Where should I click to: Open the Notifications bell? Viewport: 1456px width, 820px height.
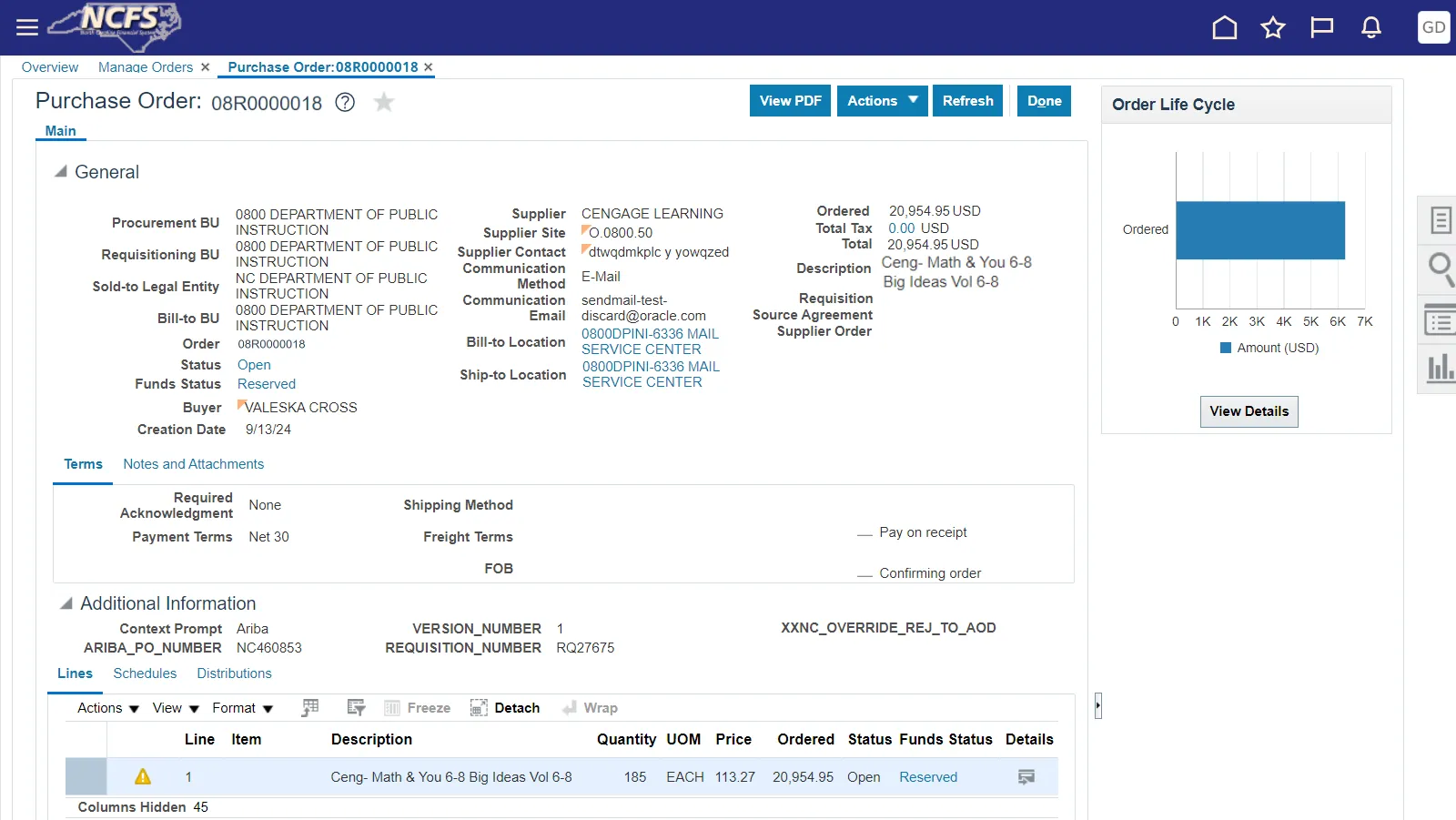click(x=1370, y=27)
